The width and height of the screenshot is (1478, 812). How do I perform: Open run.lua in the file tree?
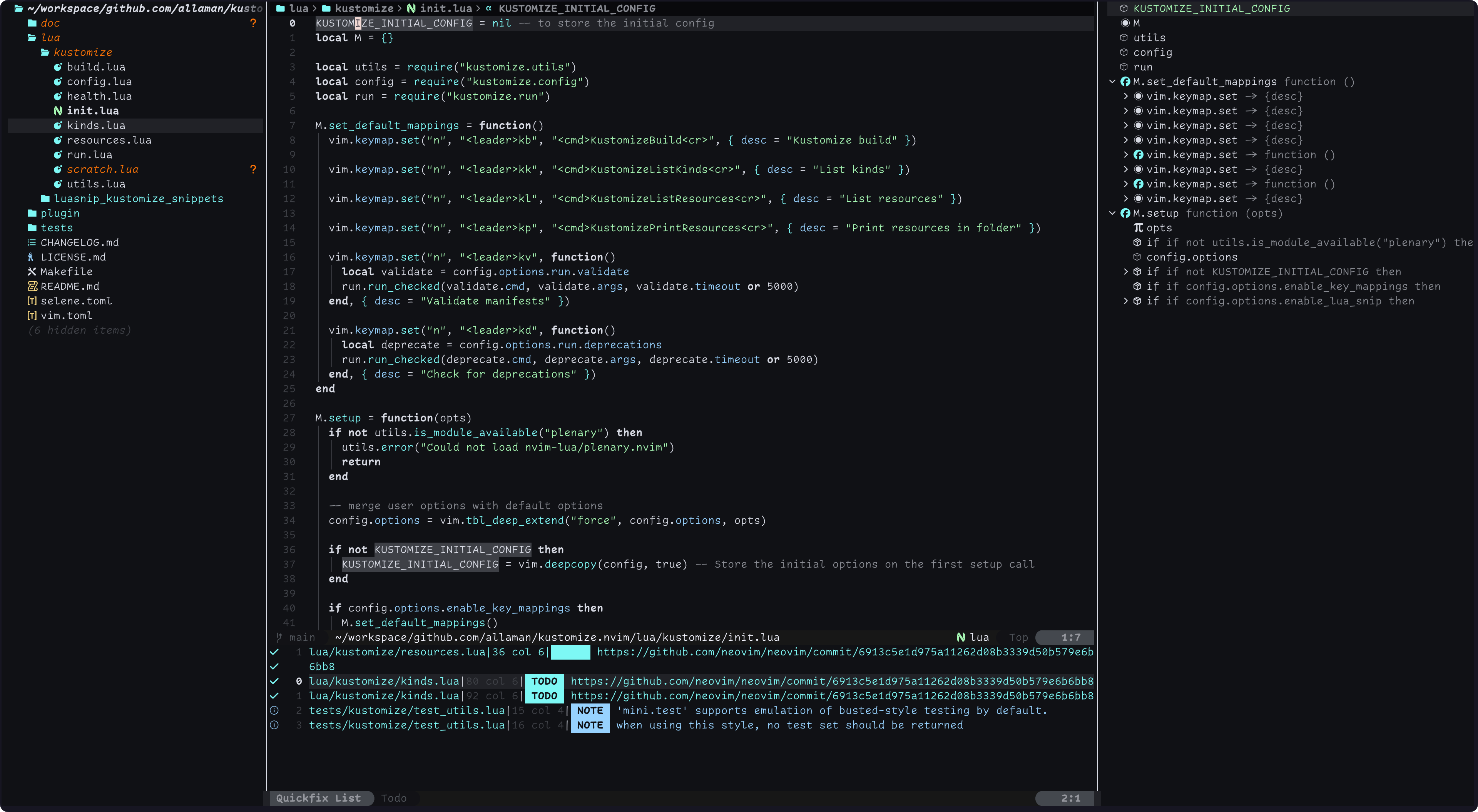[x=90, y=154]
